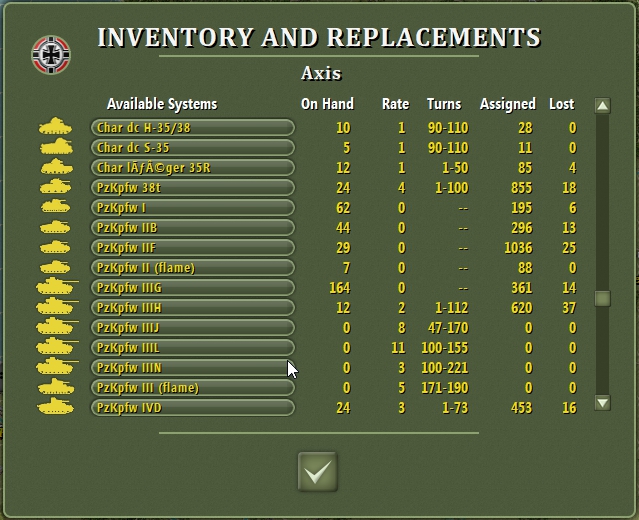
Task: Click the PzKpfw IIF tank icon
Action: point(55,247)
